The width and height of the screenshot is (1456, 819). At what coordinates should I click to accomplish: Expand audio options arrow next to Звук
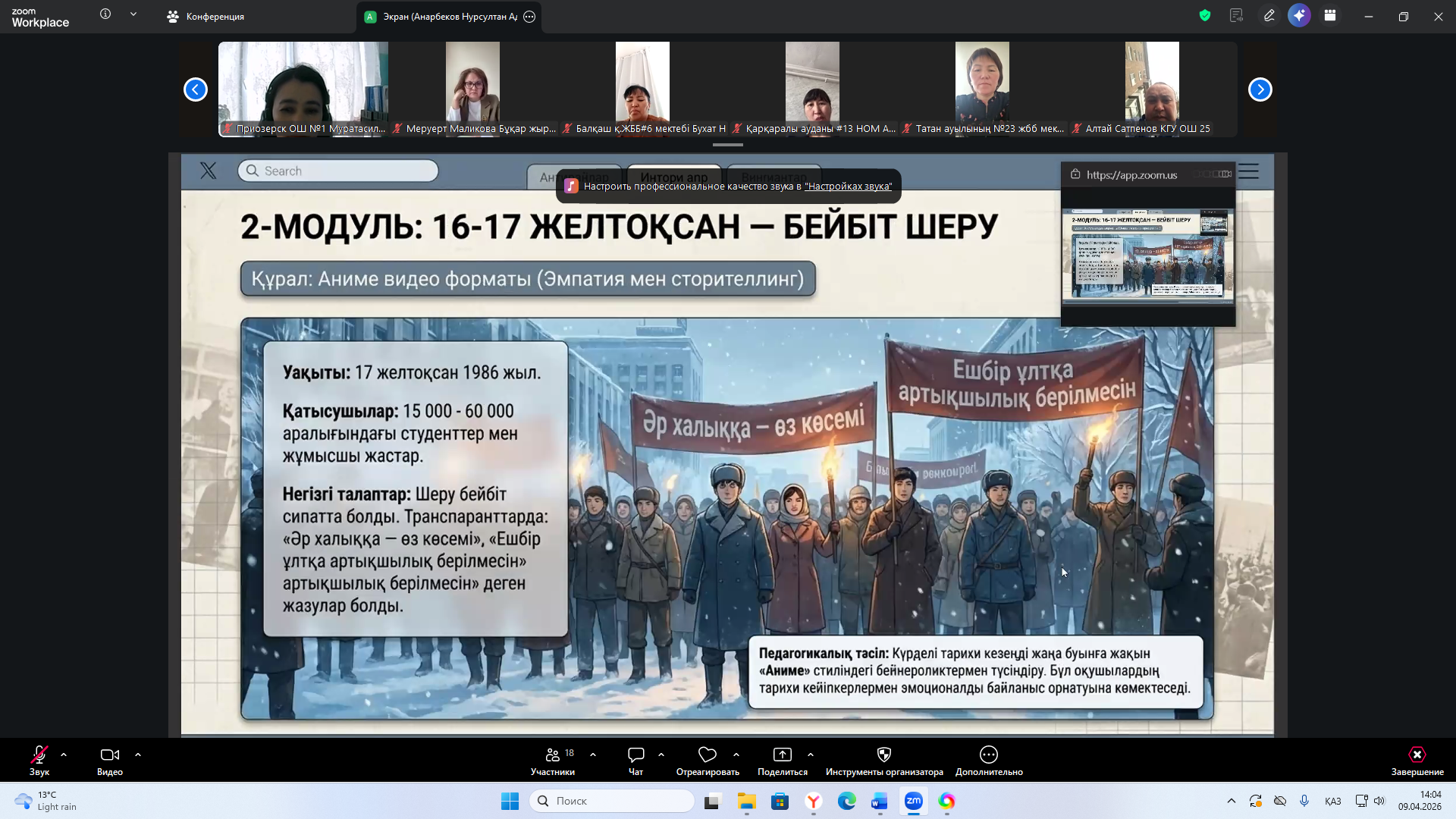pos(64,755)
